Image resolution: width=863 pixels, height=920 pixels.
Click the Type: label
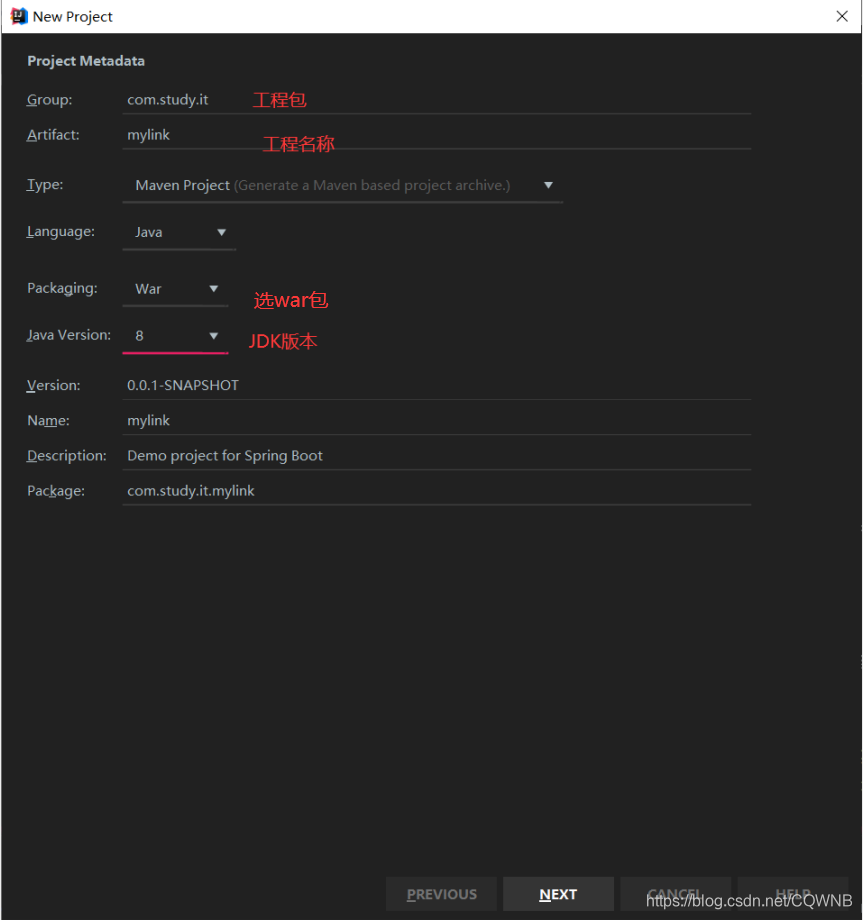(x=45, y=185)
